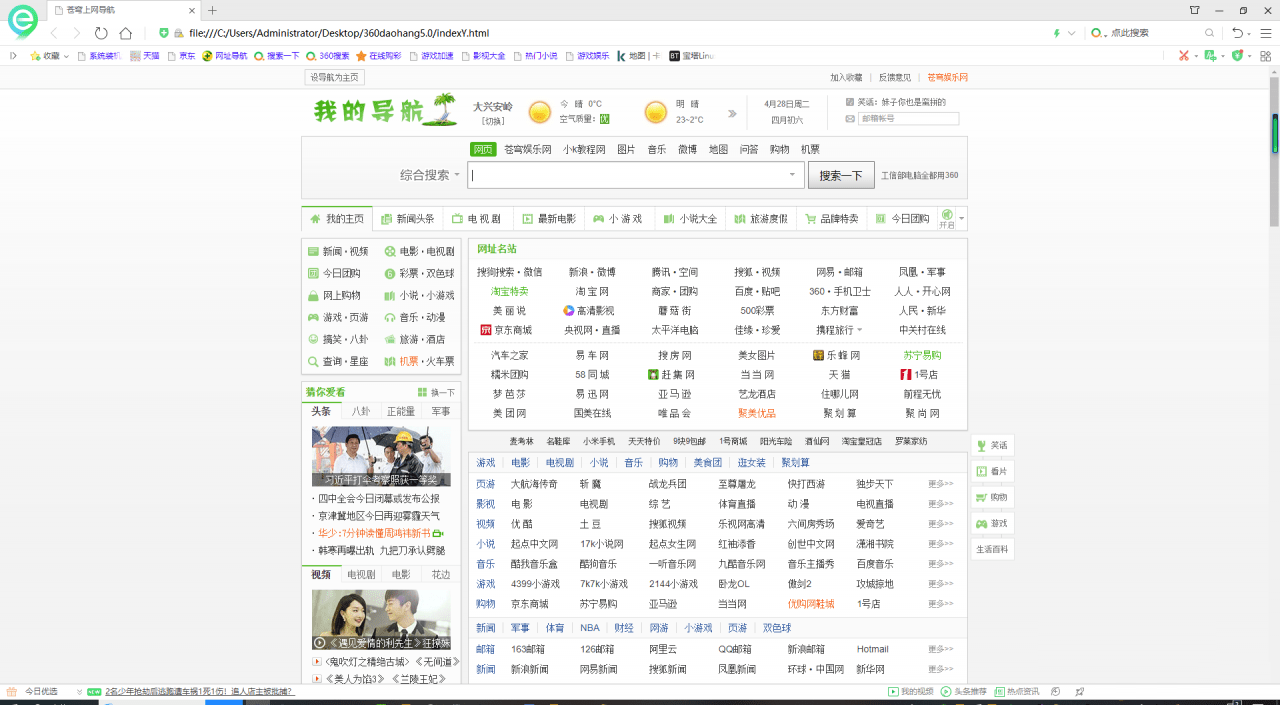Open search box suggestion dropdown arrow

[x=792, y=175]
